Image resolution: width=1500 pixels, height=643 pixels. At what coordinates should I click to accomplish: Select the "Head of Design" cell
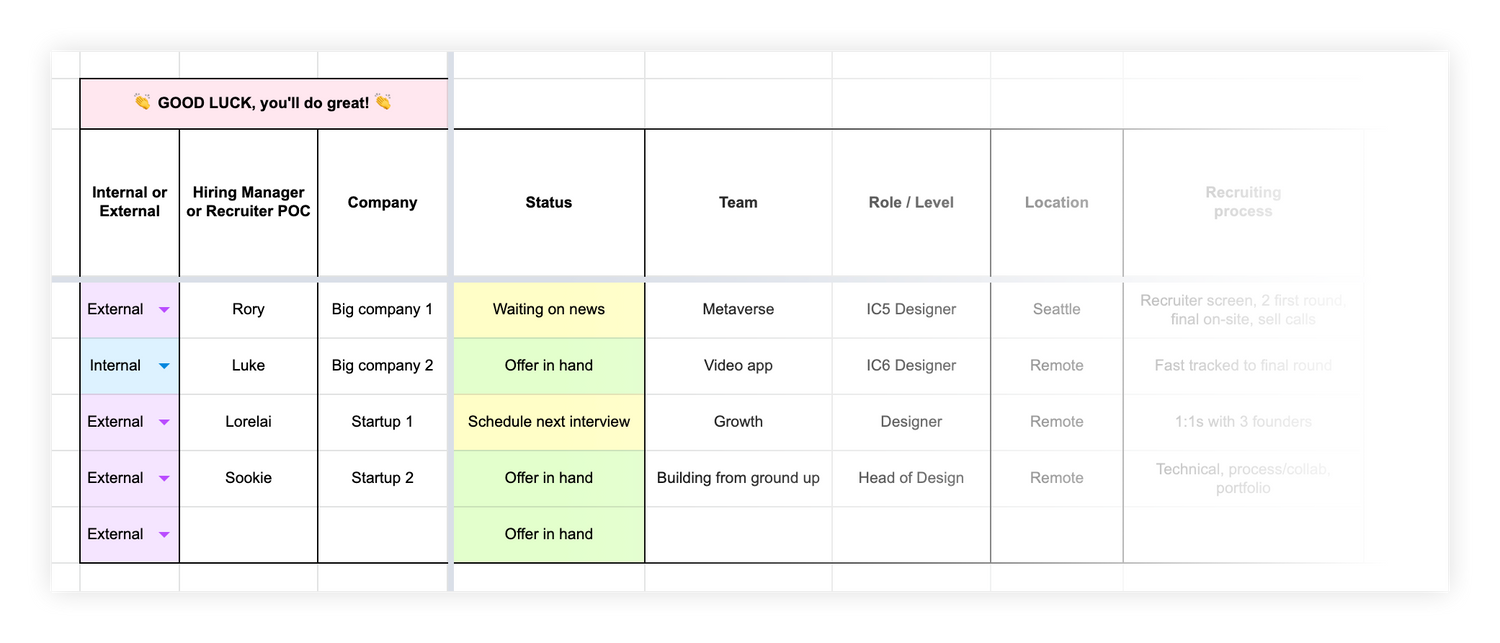tap(911, 478)
